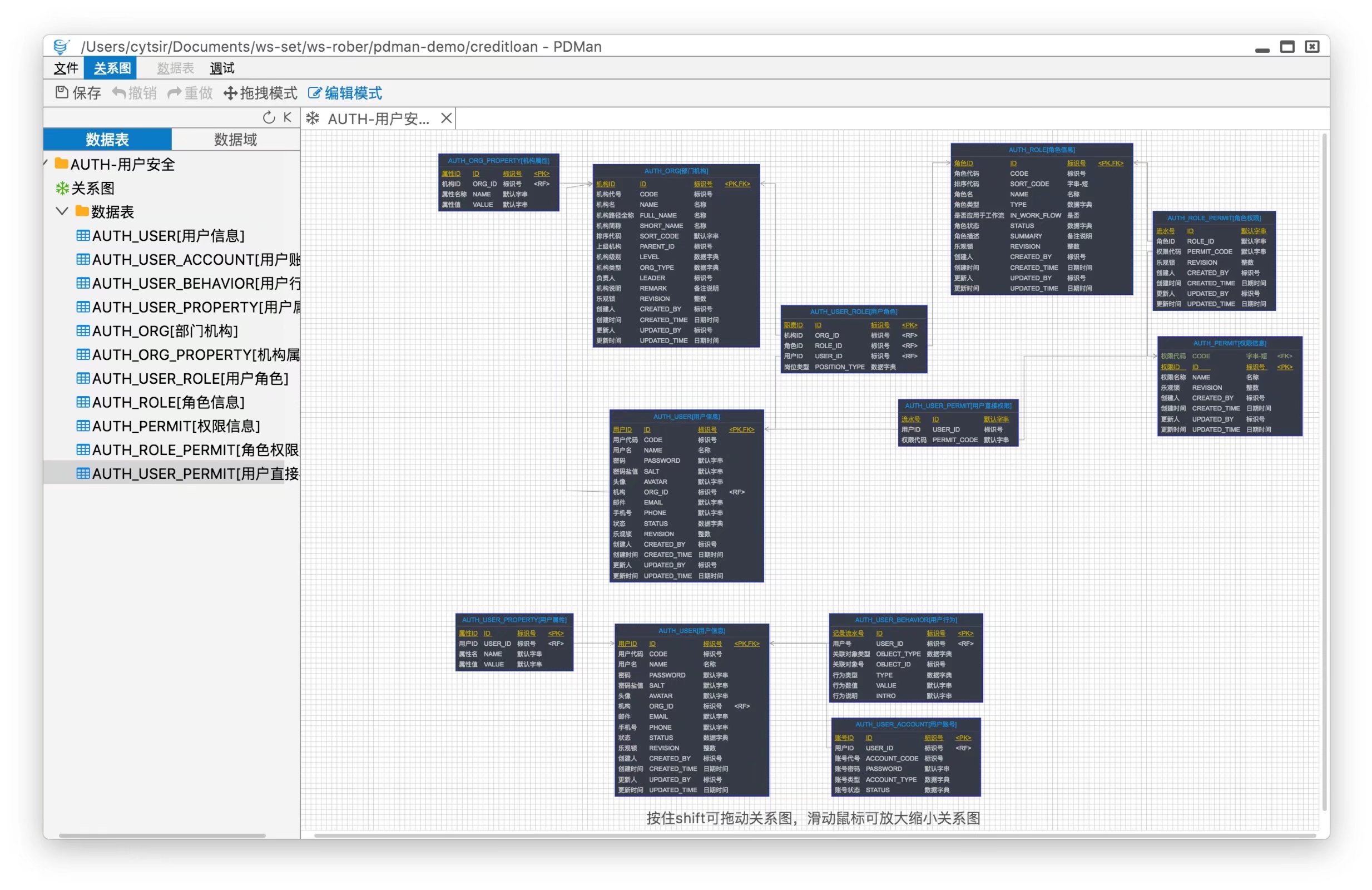Collapse the 数据表 folder chevron
Screen dimensions: 1372x890
pyautogui.click(x=62, y=211)
